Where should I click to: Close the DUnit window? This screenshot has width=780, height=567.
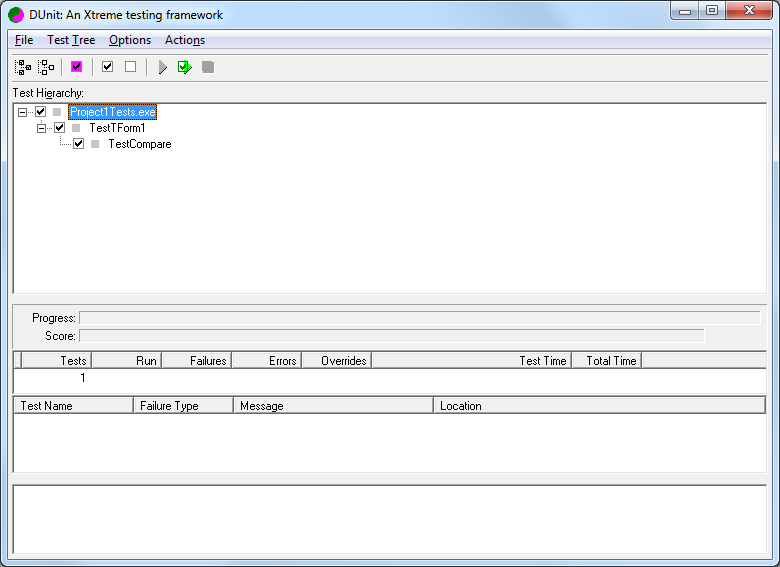pyautogui.click(x=749, y=10)
